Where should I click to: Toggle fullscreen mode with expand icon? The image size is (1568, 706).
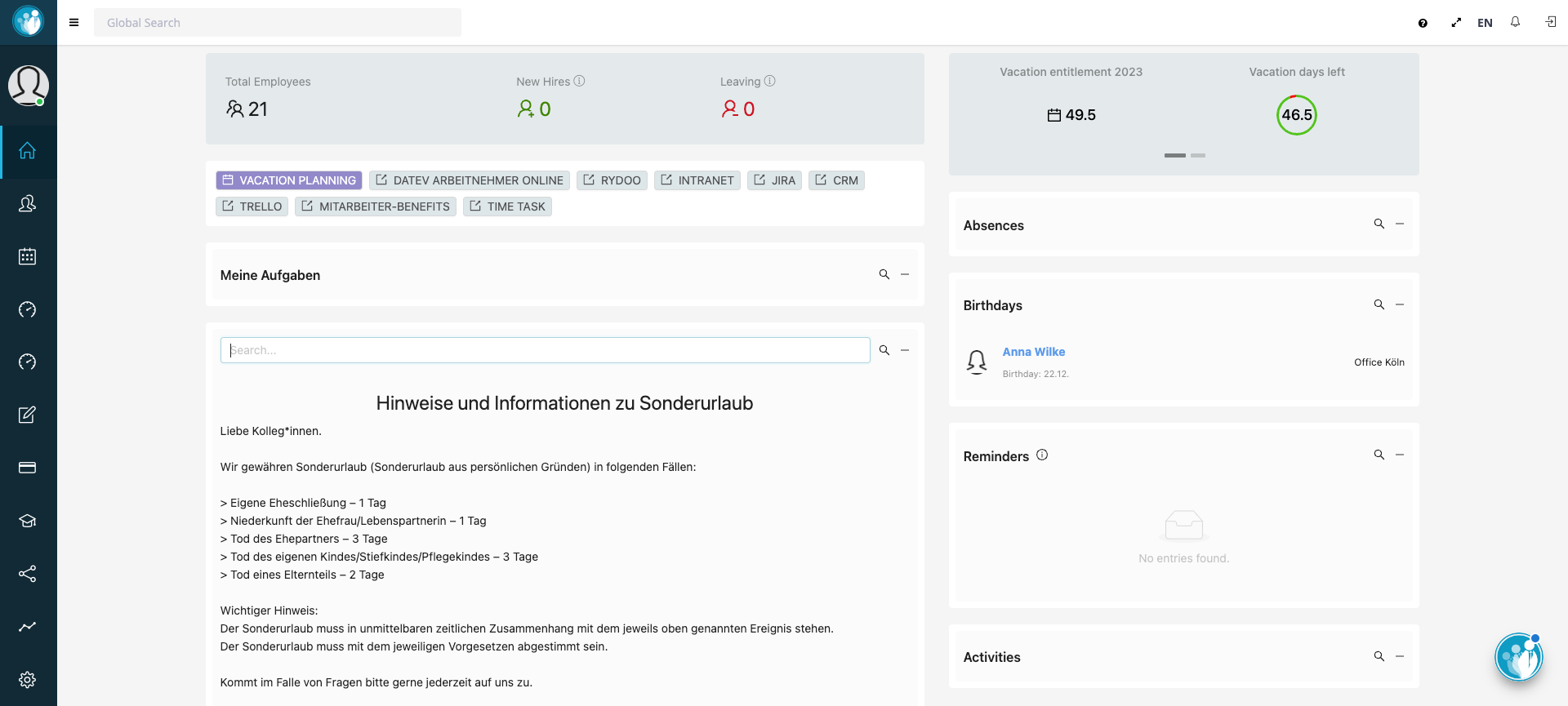(1456, 23)
